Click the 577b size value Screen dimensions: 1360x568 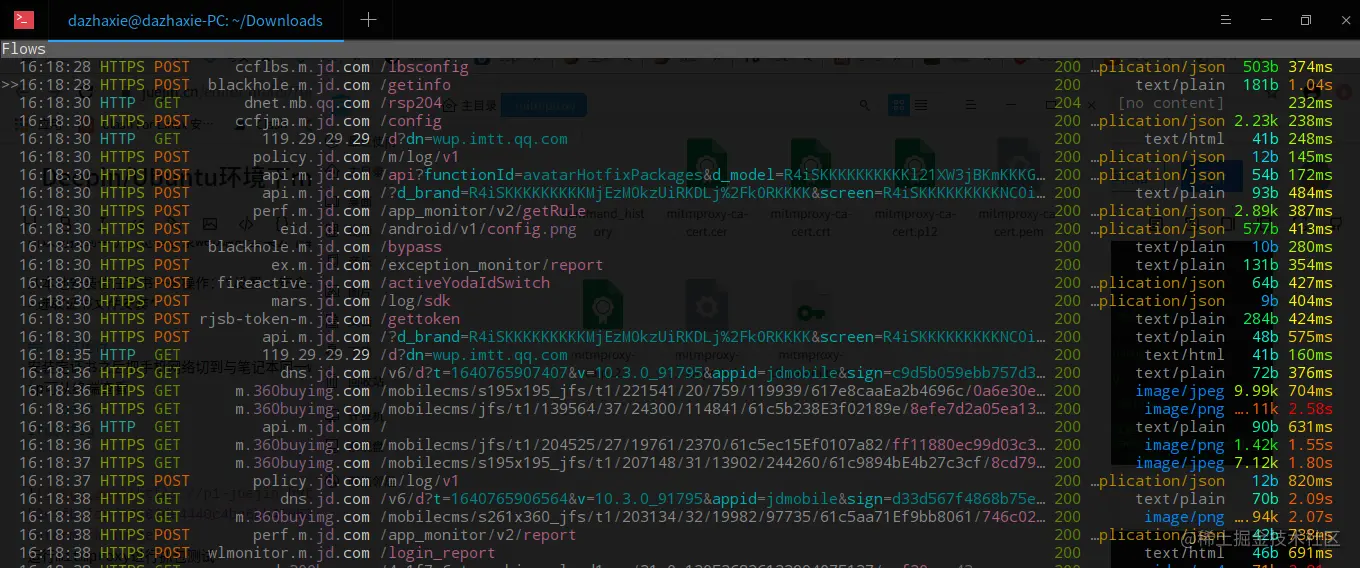1261,229
